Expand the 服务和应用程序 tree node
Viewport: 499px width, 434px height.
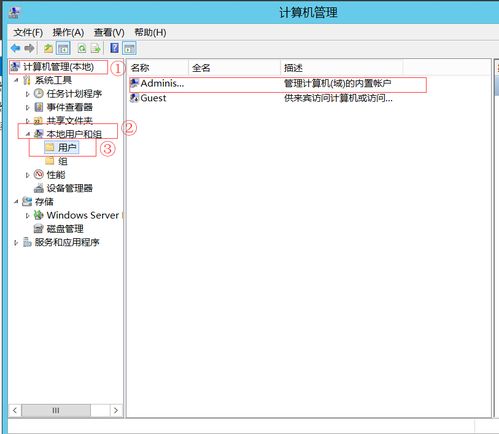[x=15, y=243]
